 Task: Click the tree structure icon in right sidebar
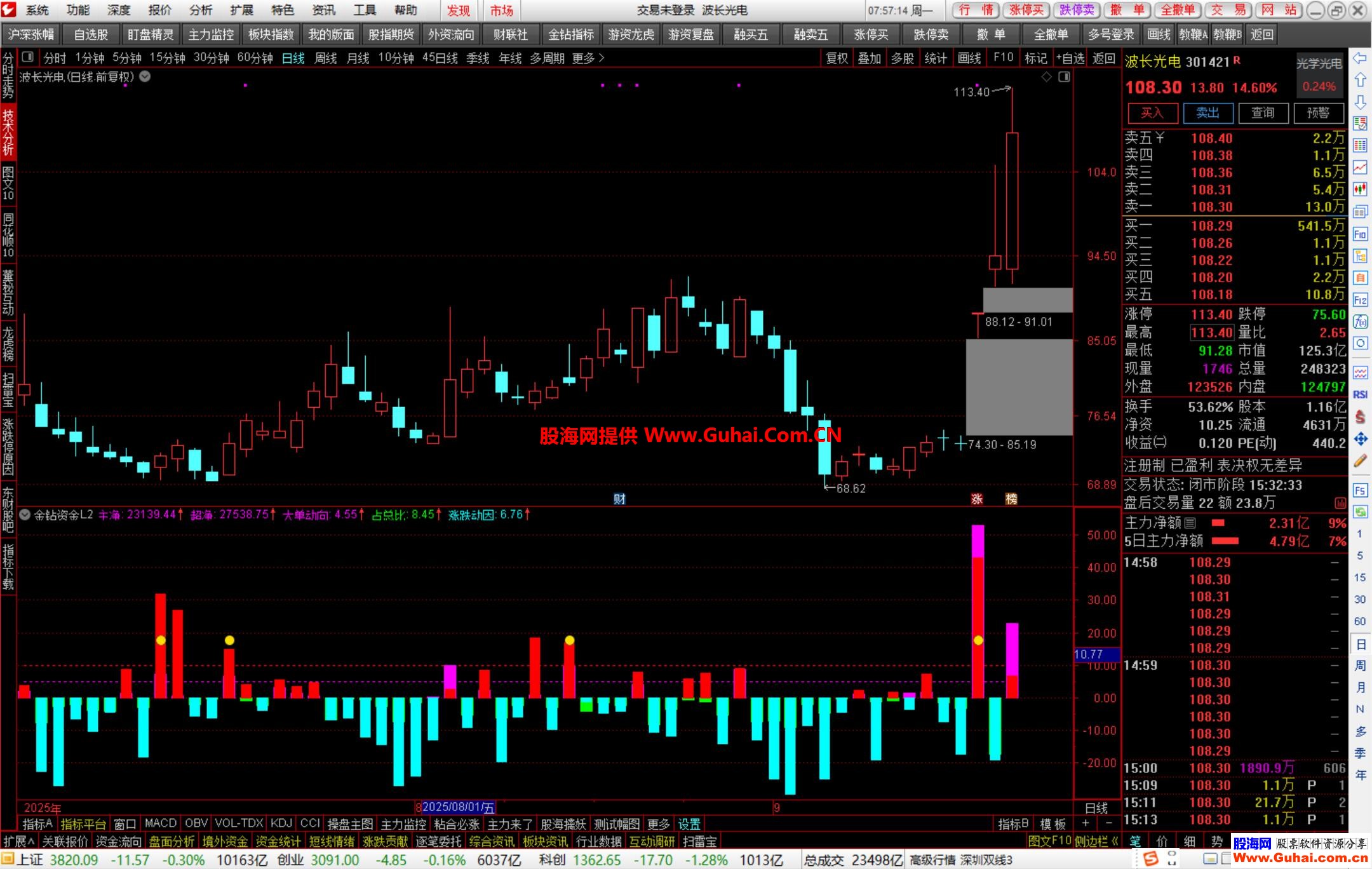coord(1360,256)
